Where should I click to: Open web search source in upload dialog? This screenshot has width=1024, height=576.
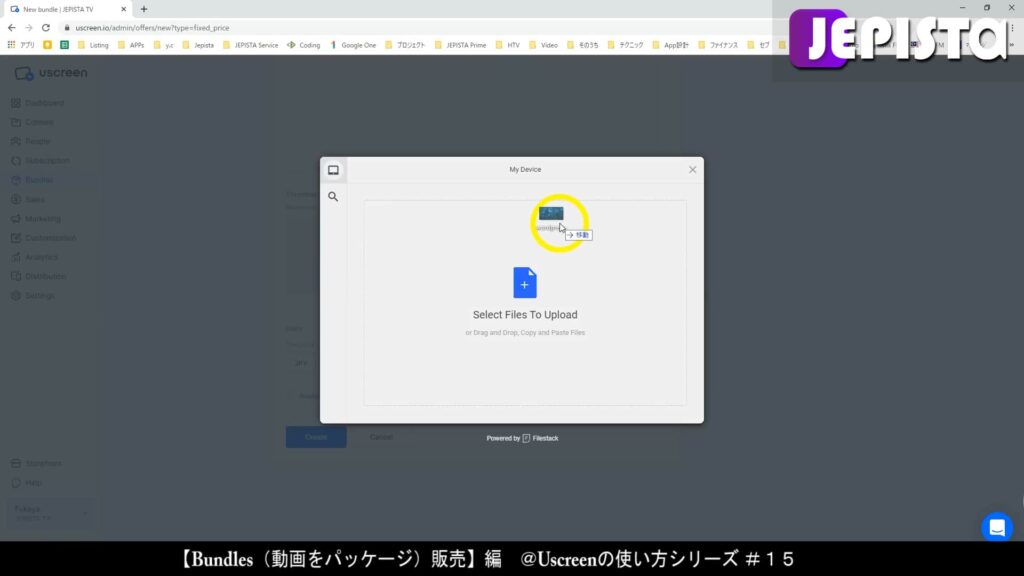333,197
